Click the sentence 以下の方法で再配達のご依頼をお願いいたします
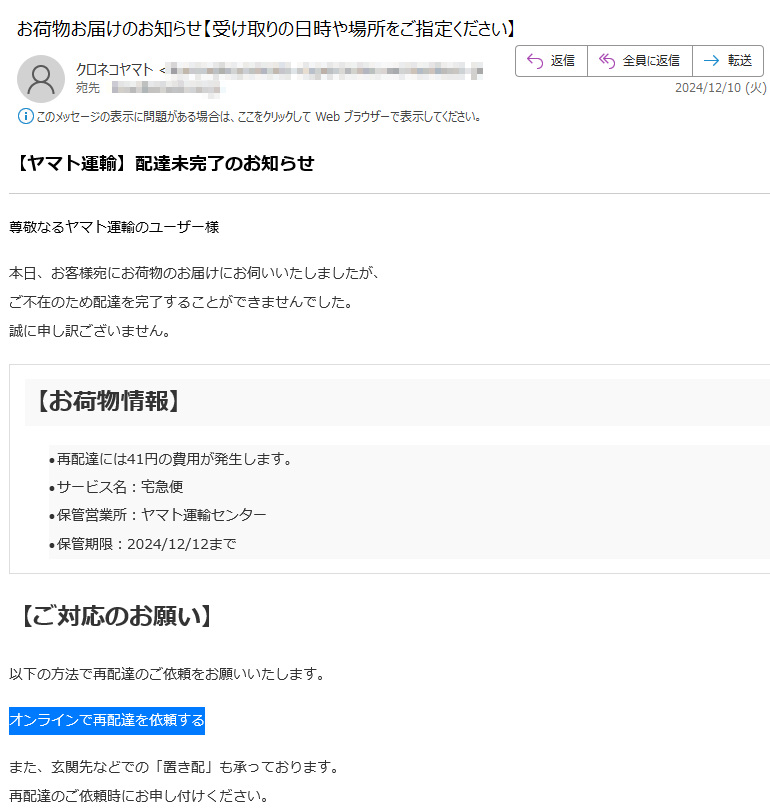Screen dimensions: 770x811 click(x=167, y=674)
